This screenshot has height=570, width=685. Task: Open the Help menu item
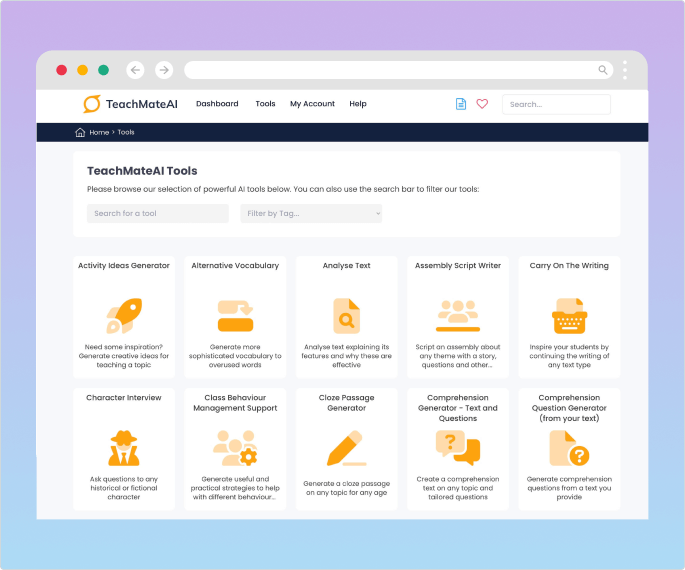pos(358,104)
